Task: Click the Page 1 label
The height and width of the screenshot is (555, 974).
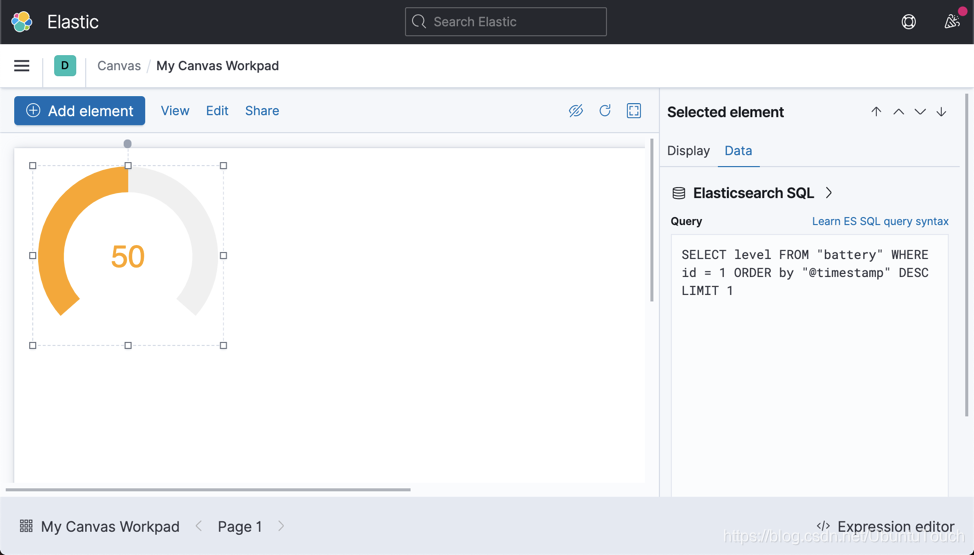Action: pyautogui.click(x=240, y=527)
